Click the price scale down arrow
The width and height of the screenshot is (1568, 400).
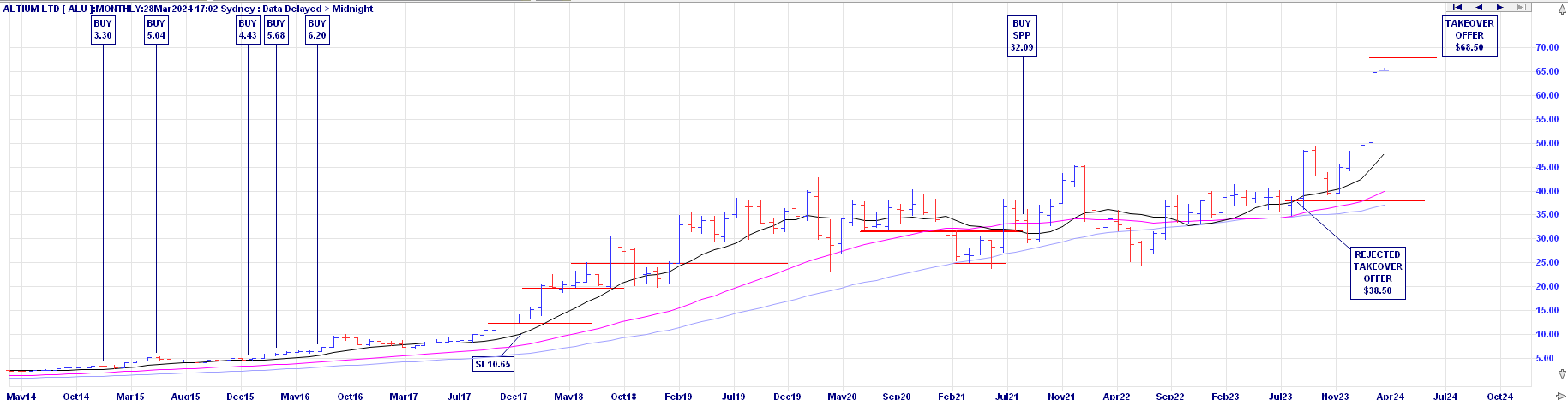(x=1562, y=374)
